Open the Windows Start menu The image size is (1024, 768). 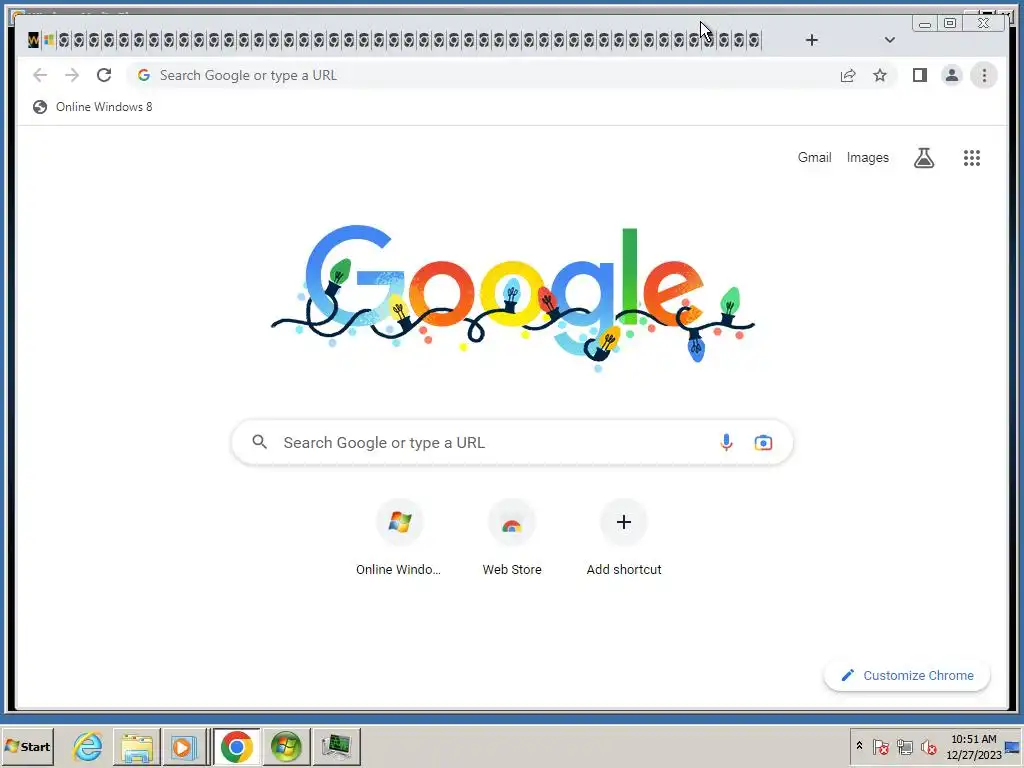click(x=27, y=746)
